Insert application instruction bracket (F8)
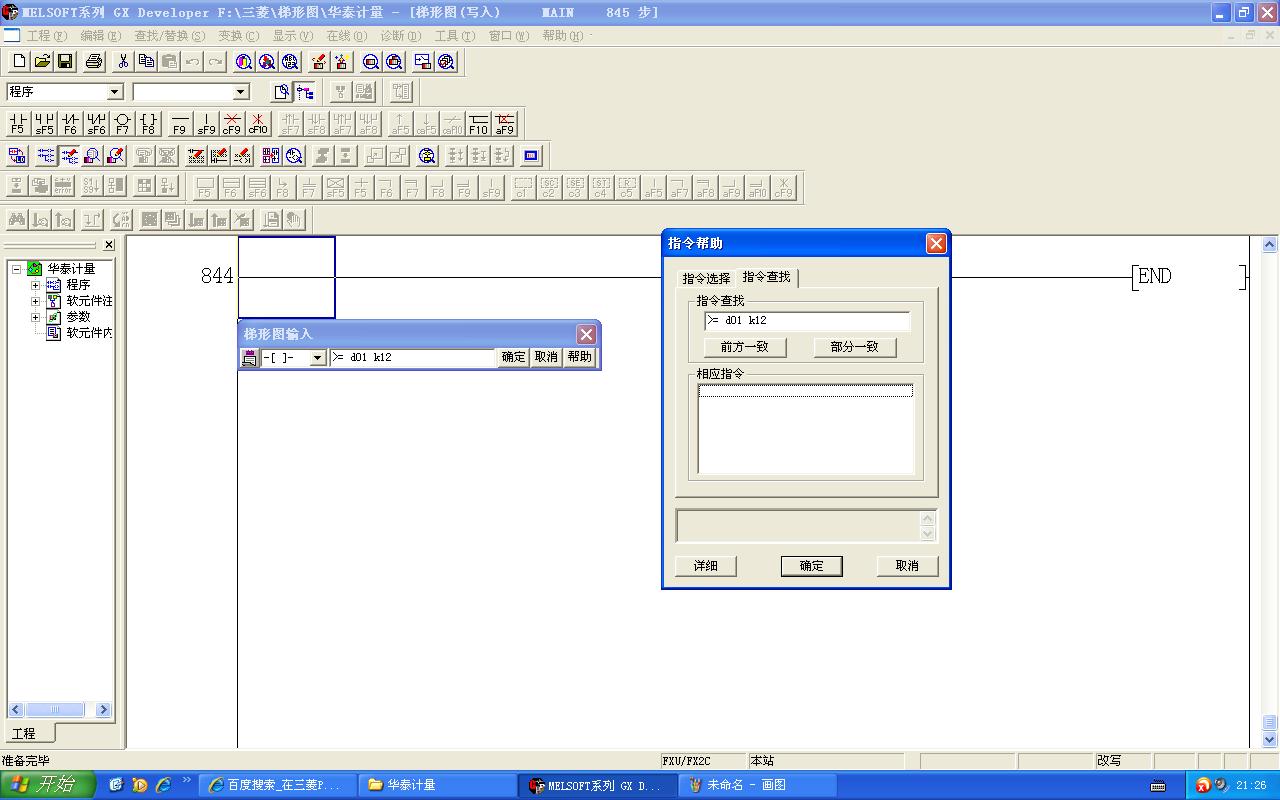Screen dimensions: 1280x800 tap(148, 124)
